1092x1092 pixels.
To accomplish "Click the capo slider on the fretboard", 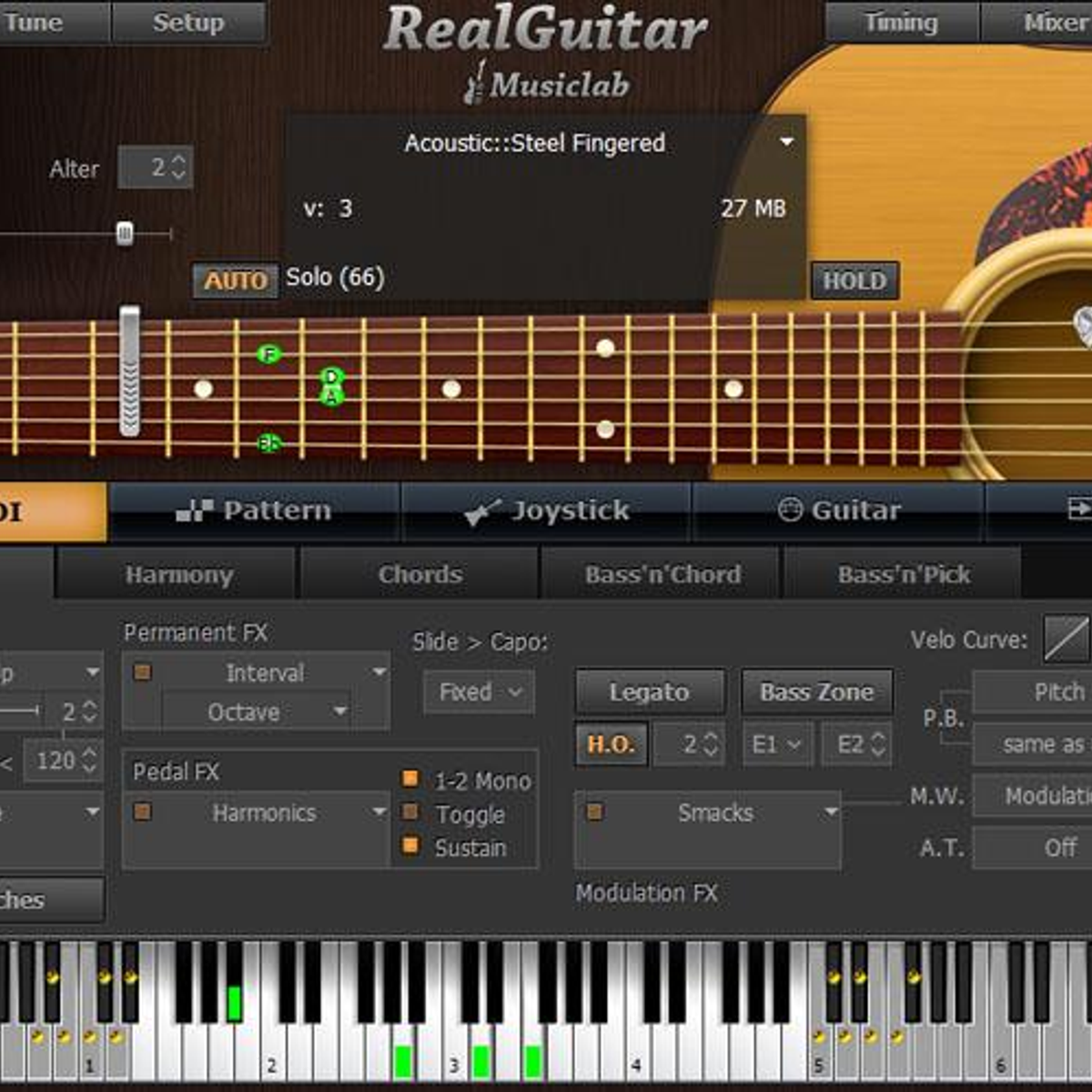I will pyautogui.click(x=130, y=371).
